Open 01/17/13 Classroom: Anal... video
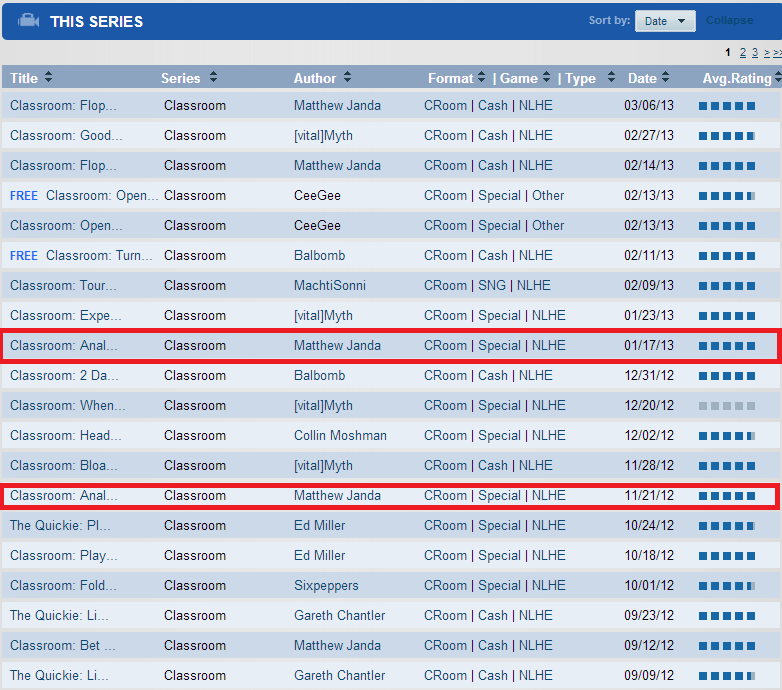This screenshot has height=690, width=782. [x=63, y=345]
